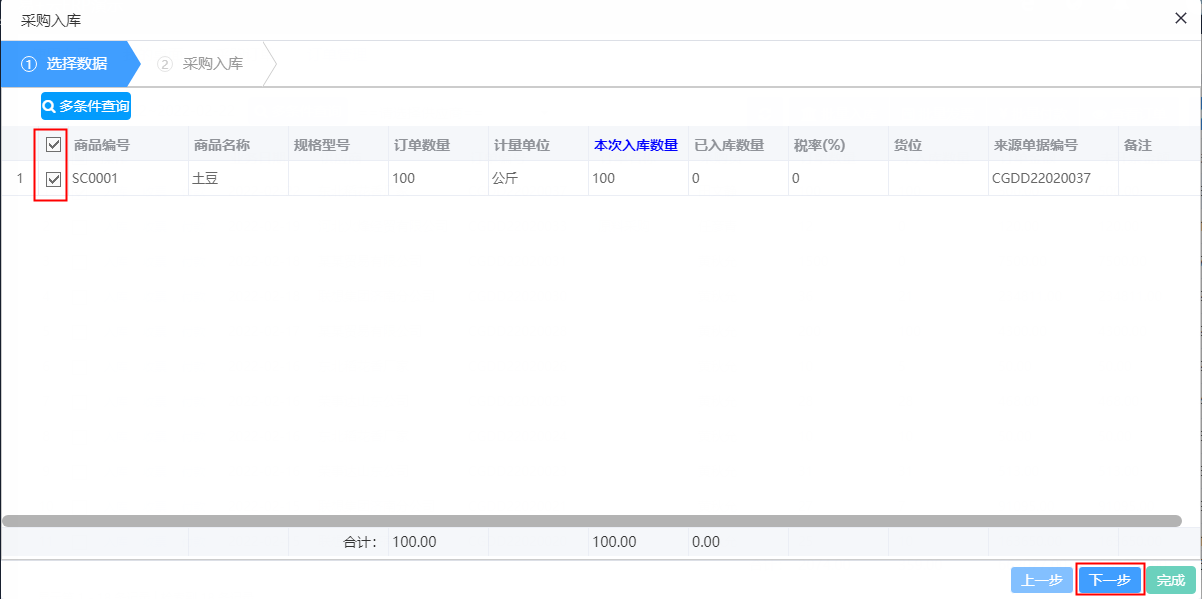The image size is (1202, 599).
Task: Click the 合计 totals row
Action: click(360, 541)
